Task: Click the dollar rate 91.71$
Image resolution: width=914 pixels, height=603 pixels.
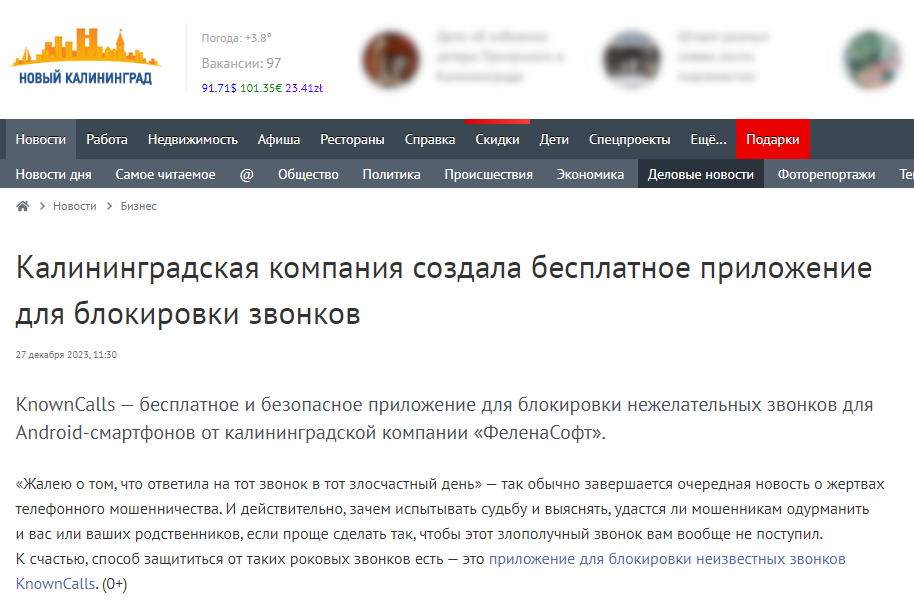Action: click(219, 88)
